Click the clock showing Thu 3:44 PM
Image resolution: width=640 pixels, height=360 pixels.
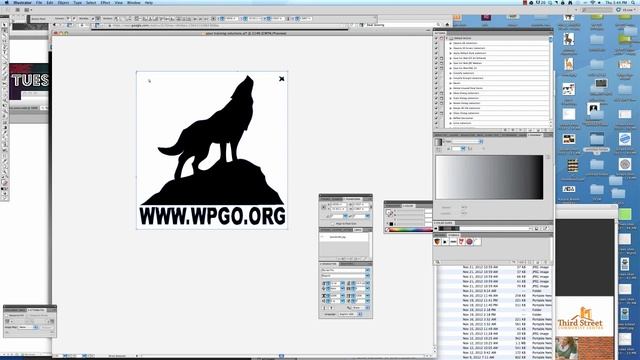(x=616, y=2)
